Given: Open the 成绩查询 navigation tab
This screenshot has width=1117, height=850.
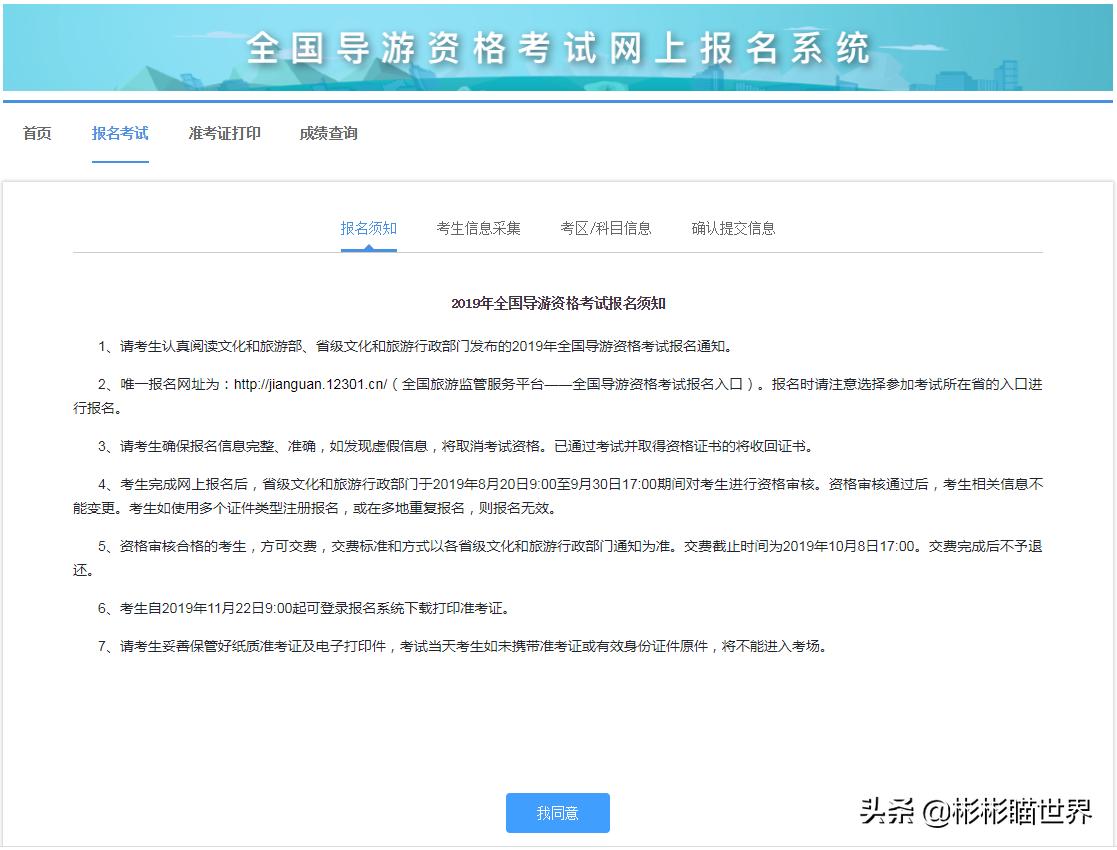Looking at the screenshot, I should coord(329,133).
